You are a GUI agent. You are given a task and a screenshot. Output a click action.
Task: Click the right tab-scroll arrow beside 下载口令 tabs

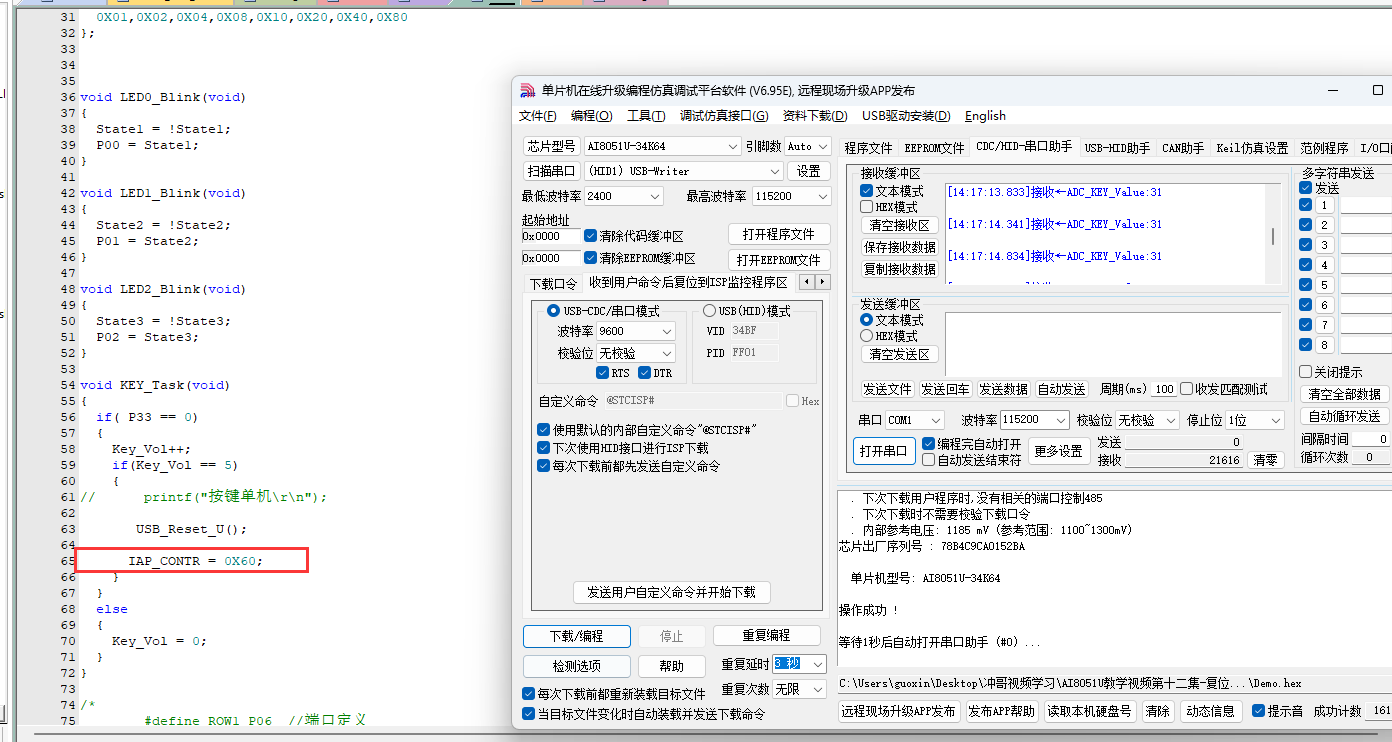pyautogui.click(x=822, y=282)
